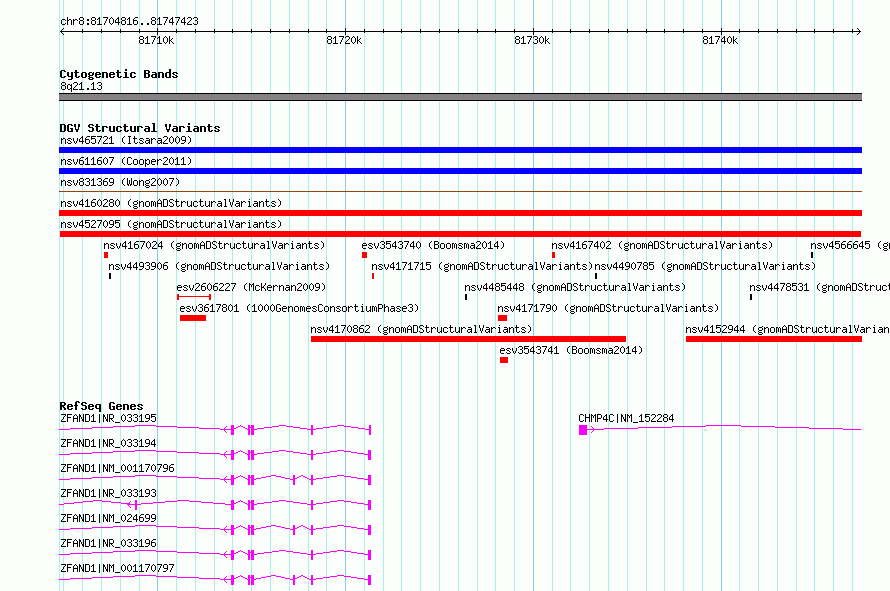Open the ZFAND1|NM_001170796 transcript label
Screen dimensions: 890x591
117,468
